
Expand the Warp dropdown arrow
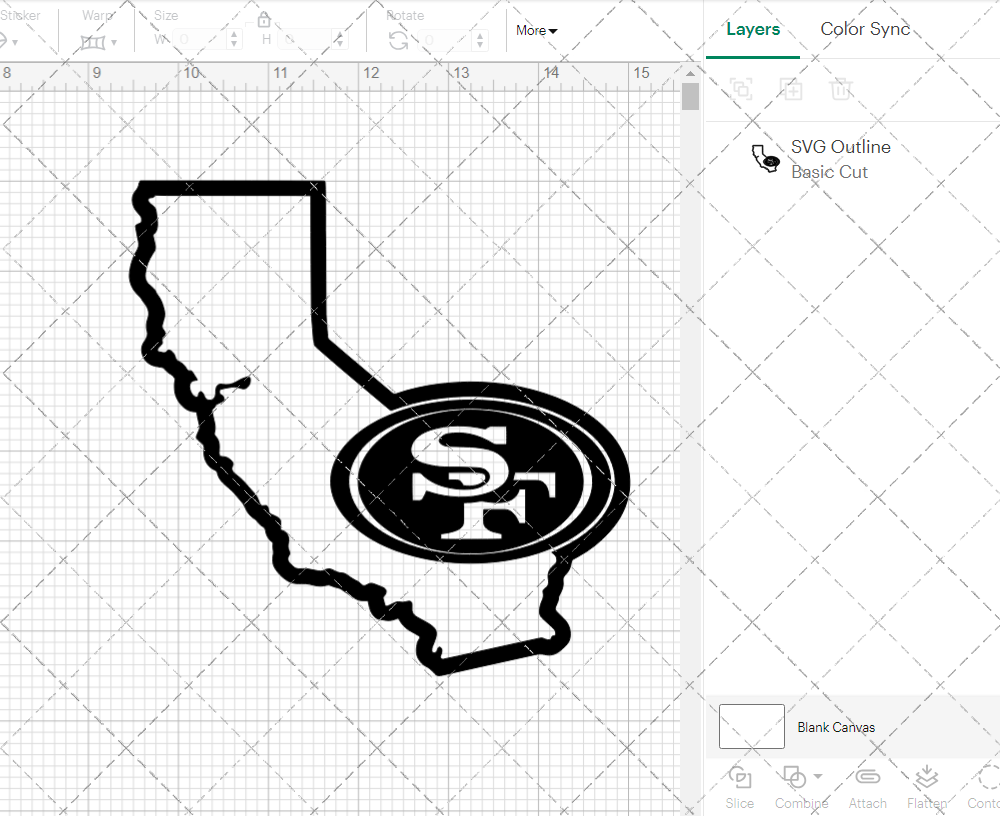[114, 43]
